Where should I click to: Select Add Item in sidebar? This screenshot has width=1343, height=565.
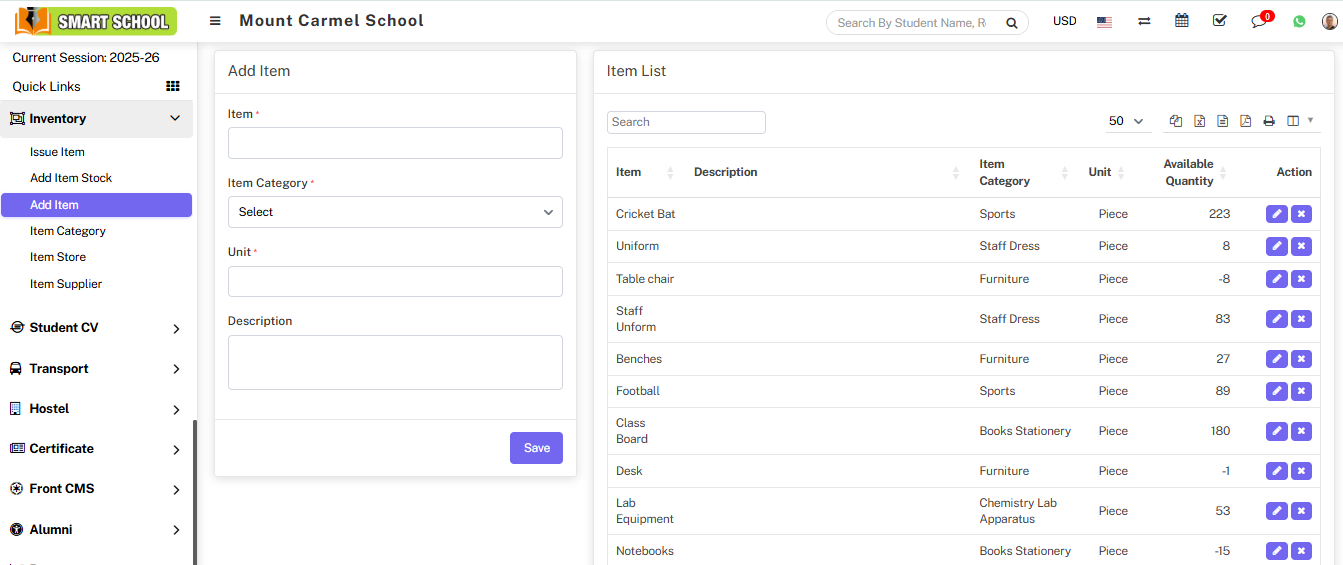click(96, 205)
